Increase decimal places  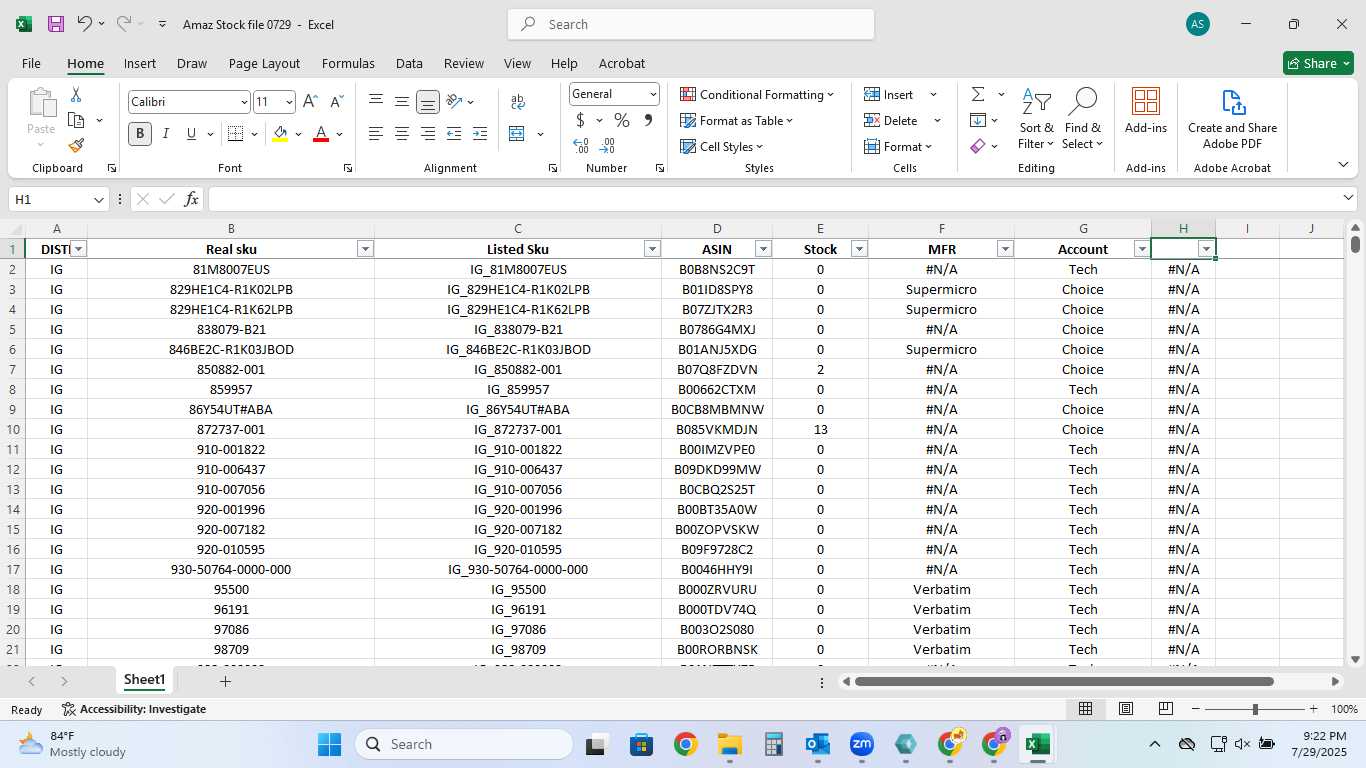pos(580,146)
